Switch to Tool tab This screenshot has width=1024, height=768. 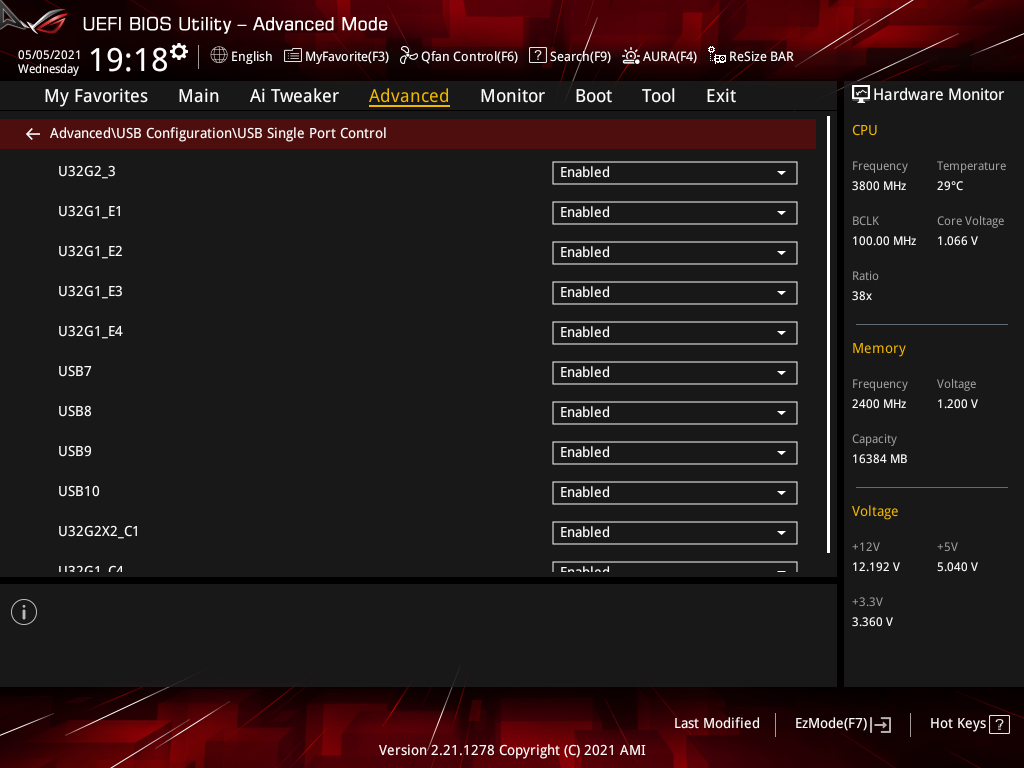point(658,96)
